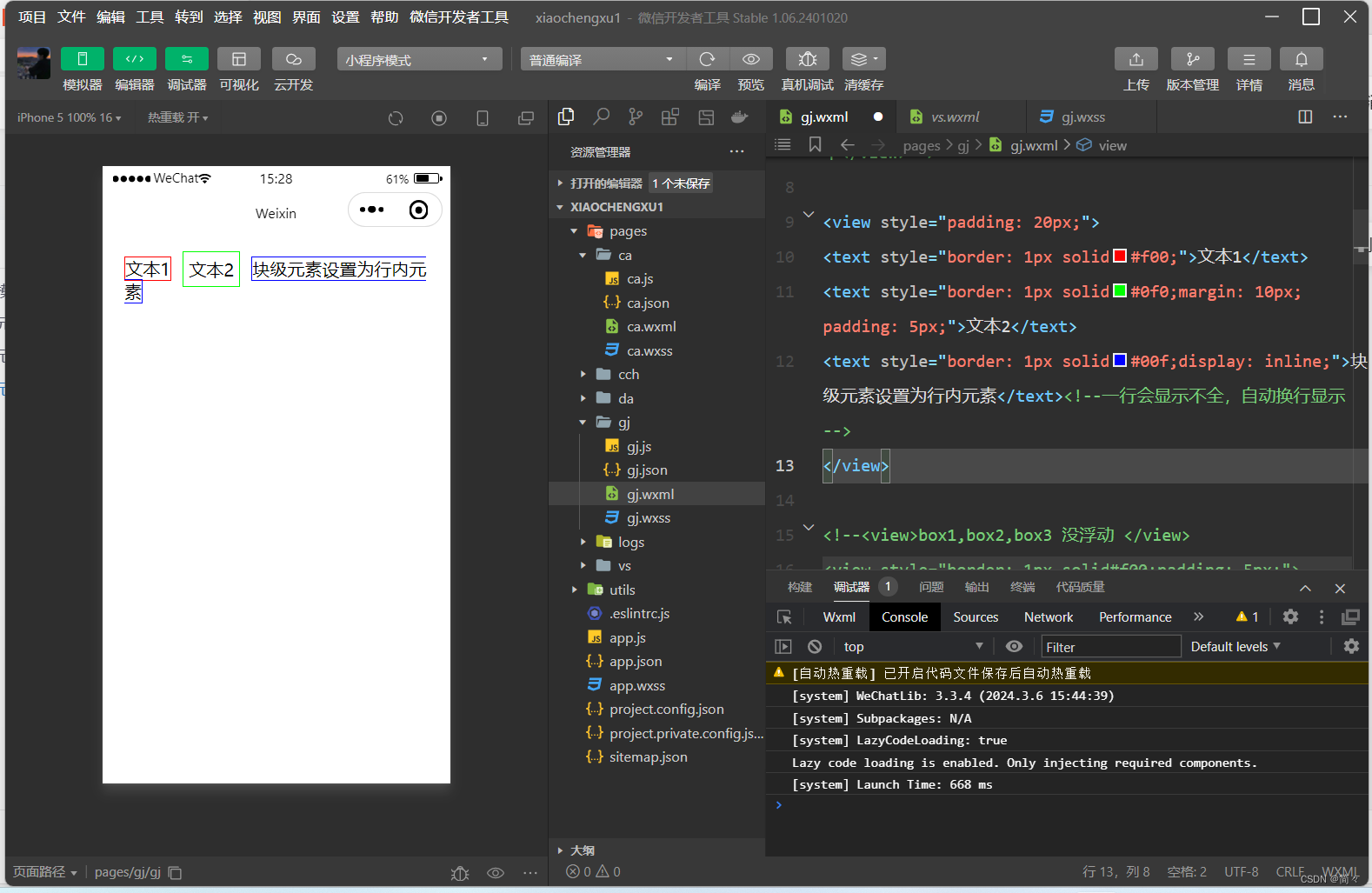This screenshot has height=893, width=1372.
Task: Open the iPhone 5 device dropdown
Action: pos(70,117)
